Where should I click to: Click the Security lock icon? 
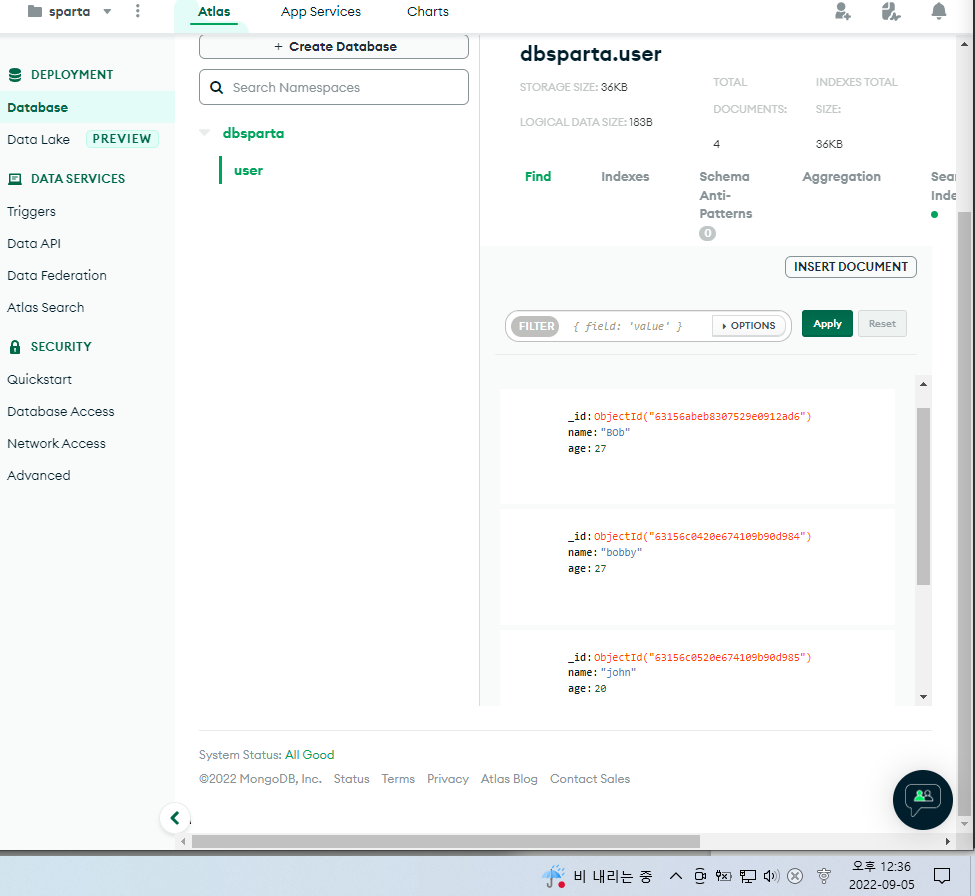tap(15, 347)
